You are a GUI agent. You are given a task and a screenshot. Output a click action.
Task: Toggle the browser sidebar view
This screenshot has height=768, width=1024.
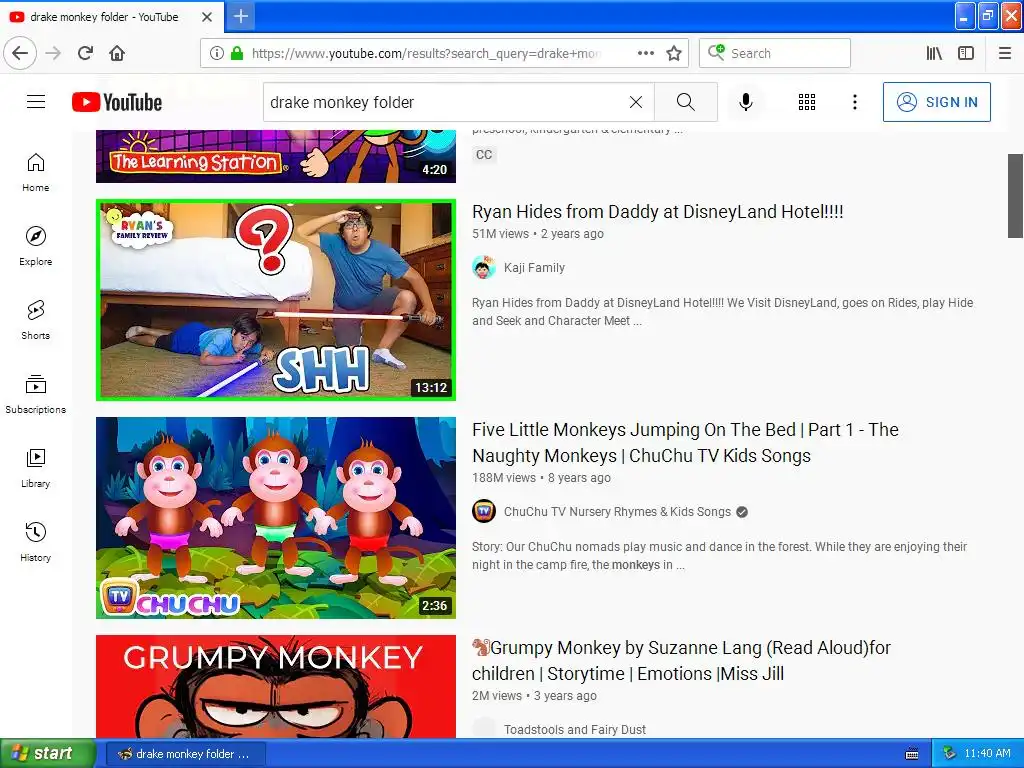966,53
